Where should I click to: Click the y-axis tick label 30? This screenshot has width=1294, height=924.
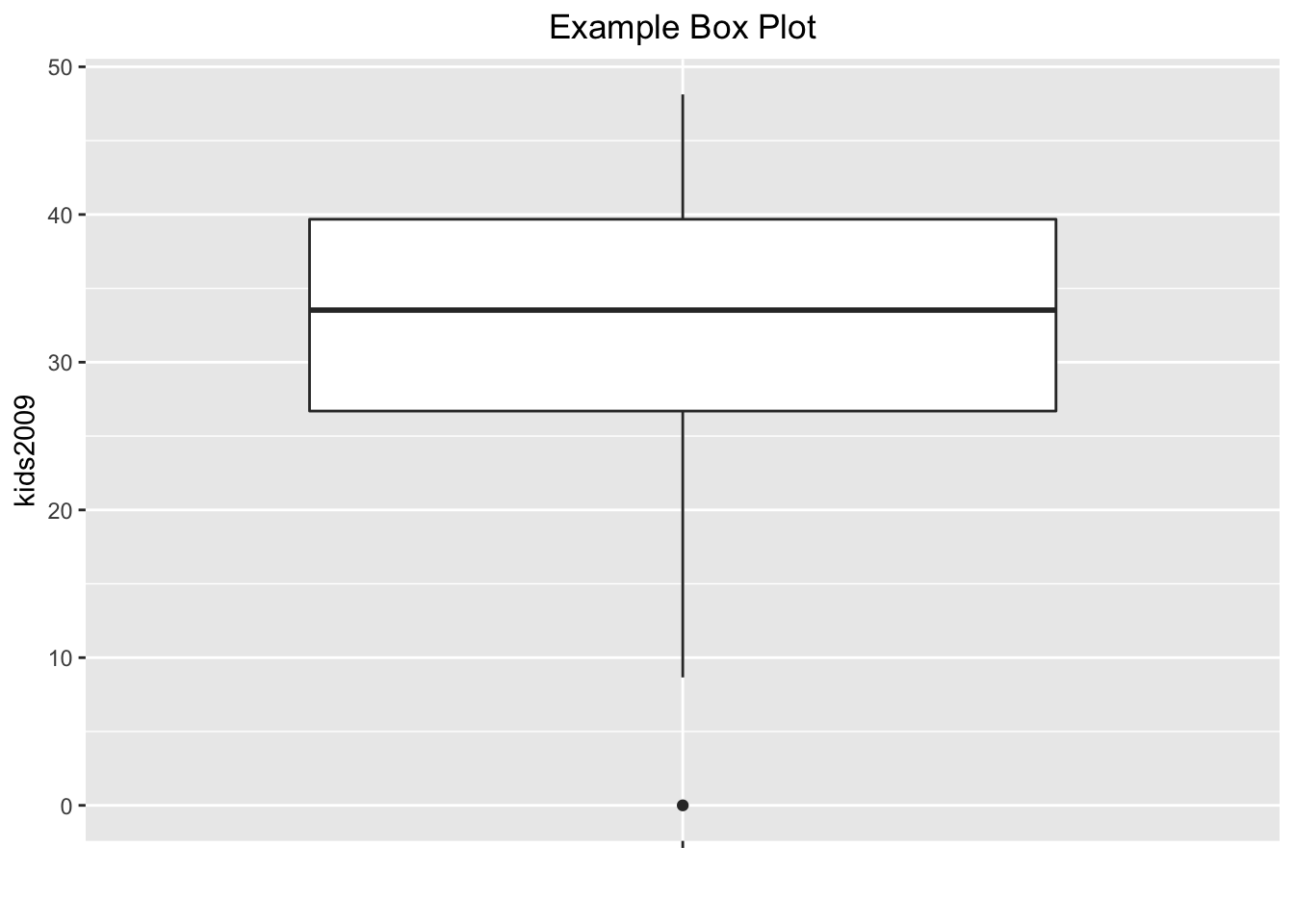pos(60,363)
